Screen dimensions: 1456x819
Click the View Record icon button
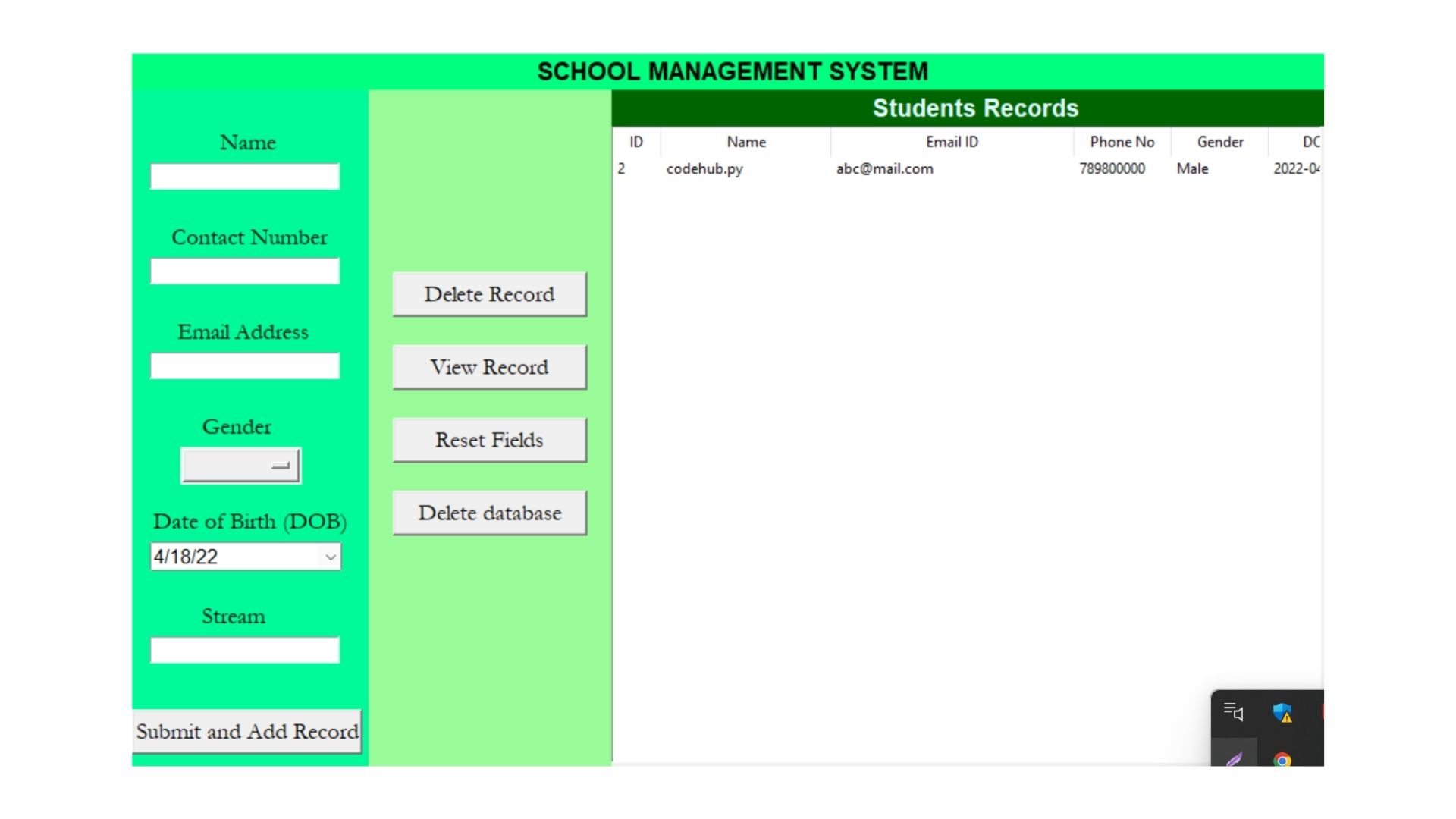pos(488,367)
